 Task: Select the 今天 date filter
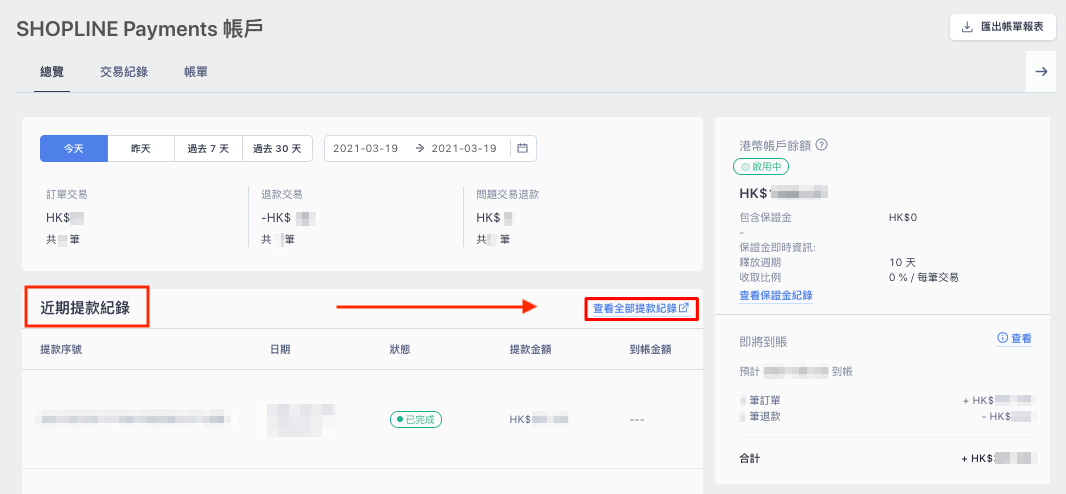[73, 148]
